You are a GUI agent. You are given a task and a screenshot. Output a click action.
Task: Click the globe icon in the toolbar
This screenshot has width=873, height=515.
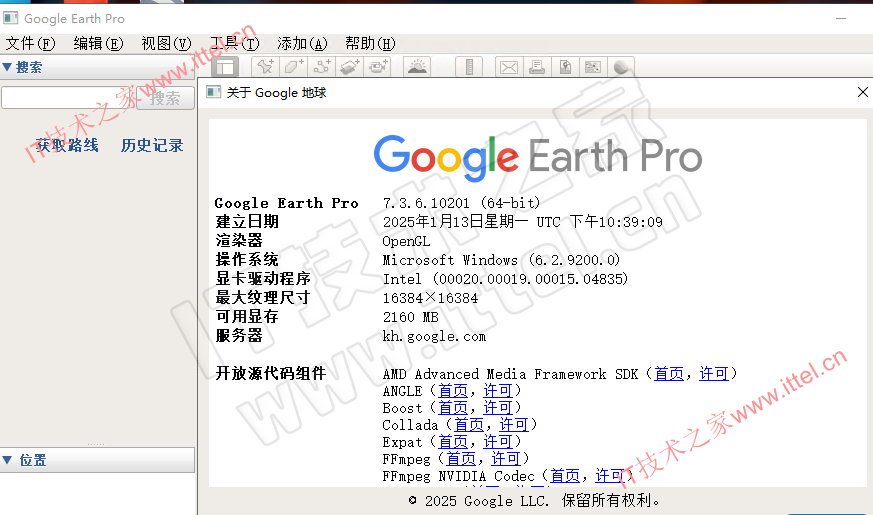(x=621, y=67)
